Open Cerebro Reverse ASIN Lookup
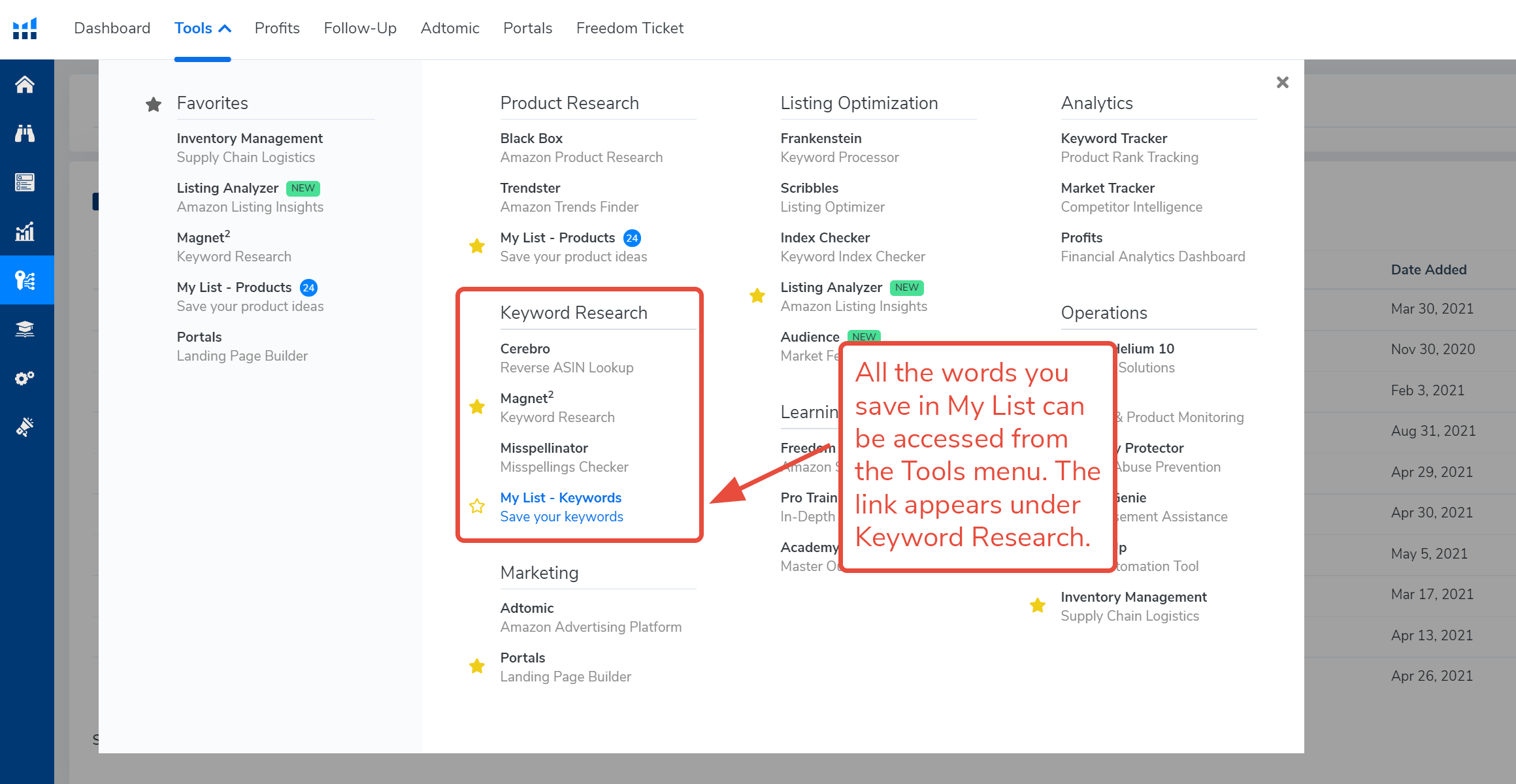The image size is (1516, 784). [525, 349]
